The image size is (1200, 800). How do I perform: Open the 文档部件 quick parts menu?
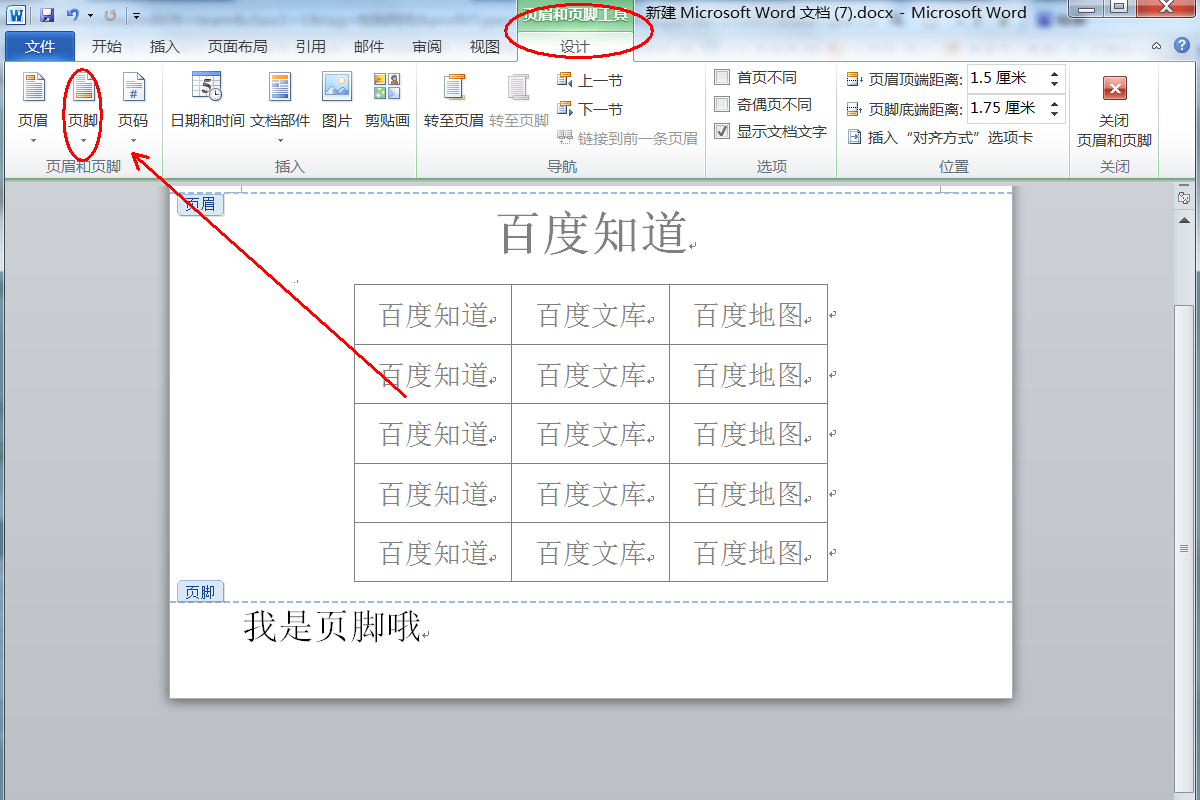click(280, 108)
